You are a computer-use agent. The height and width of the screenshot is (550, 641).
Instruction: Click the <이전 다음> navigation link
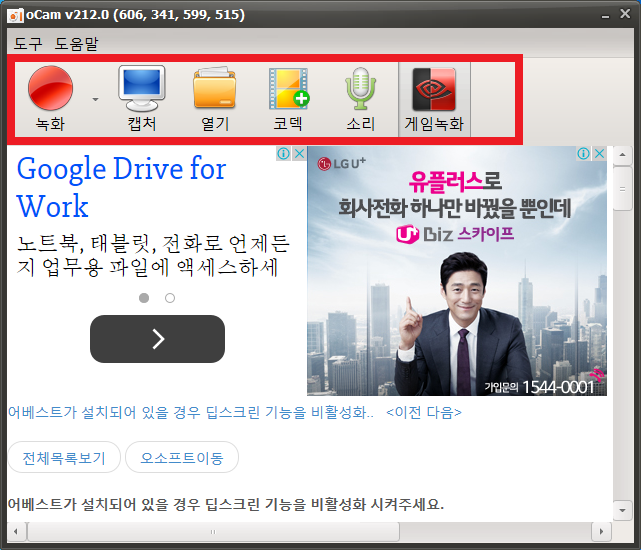(424, 413)
